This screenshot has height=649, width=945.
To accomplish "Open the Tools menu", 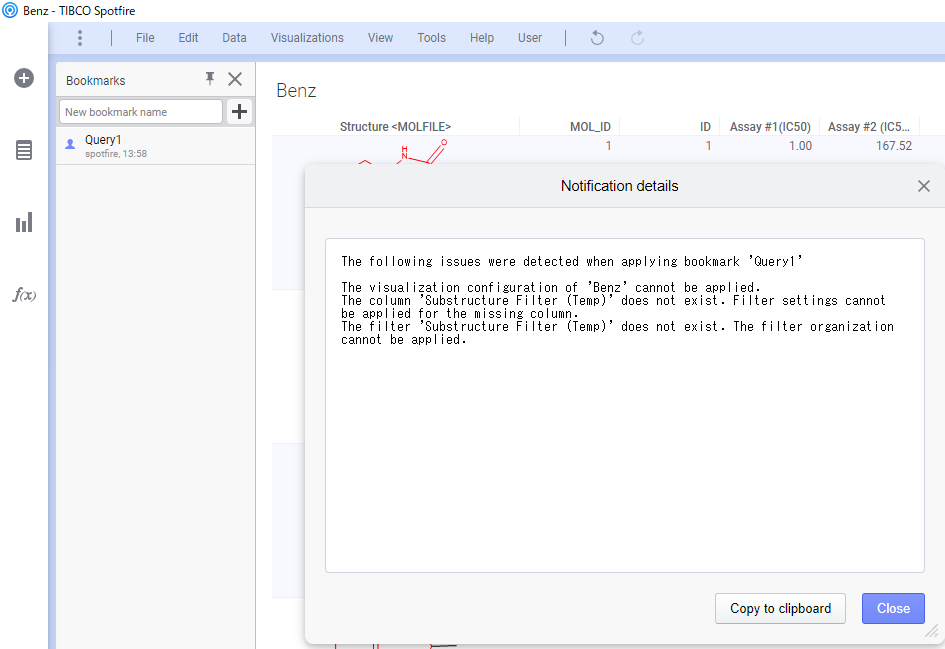I will click(x=432, y=38).
